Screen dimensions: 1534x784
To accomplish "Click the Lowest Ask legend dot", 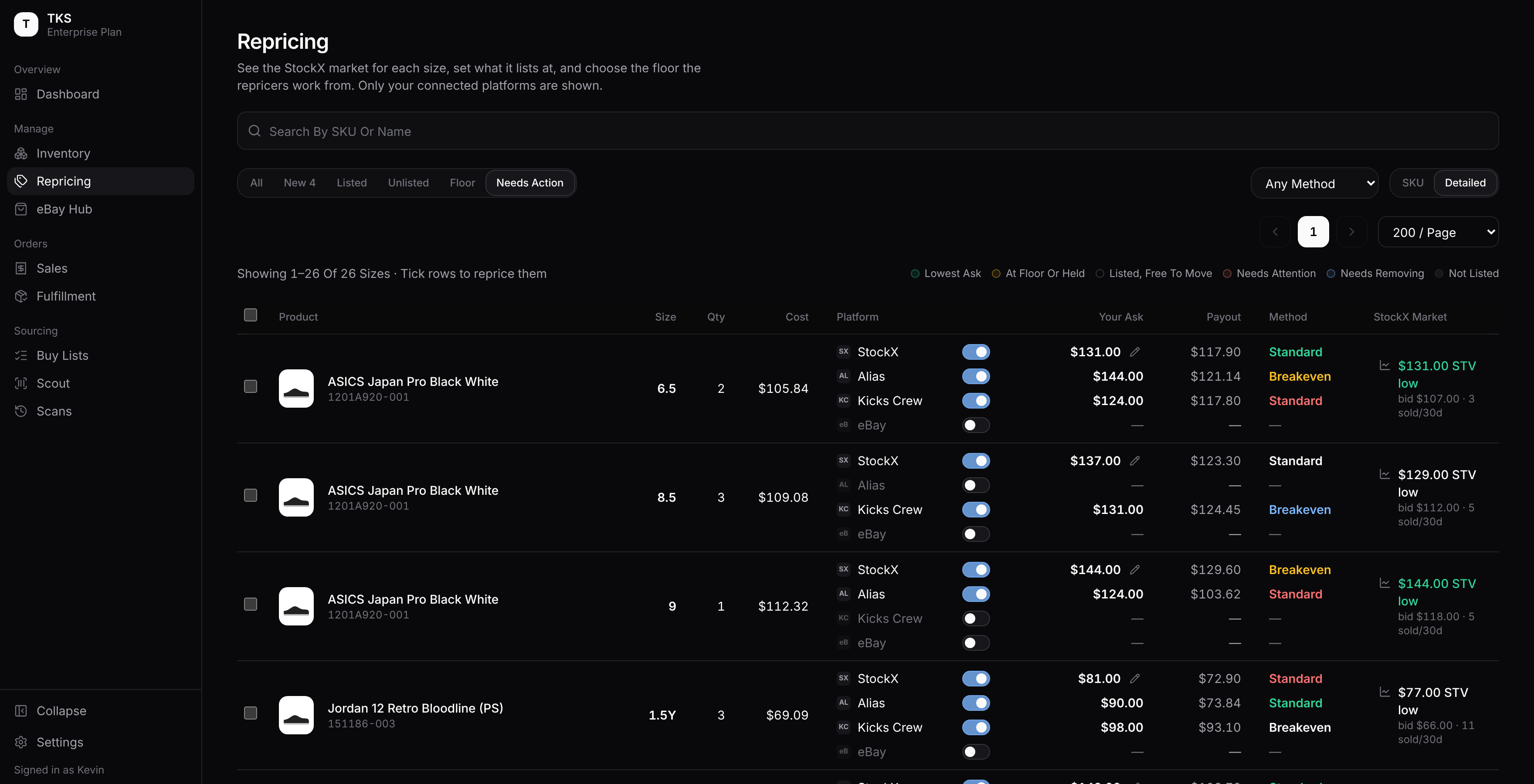I will 915,274.
